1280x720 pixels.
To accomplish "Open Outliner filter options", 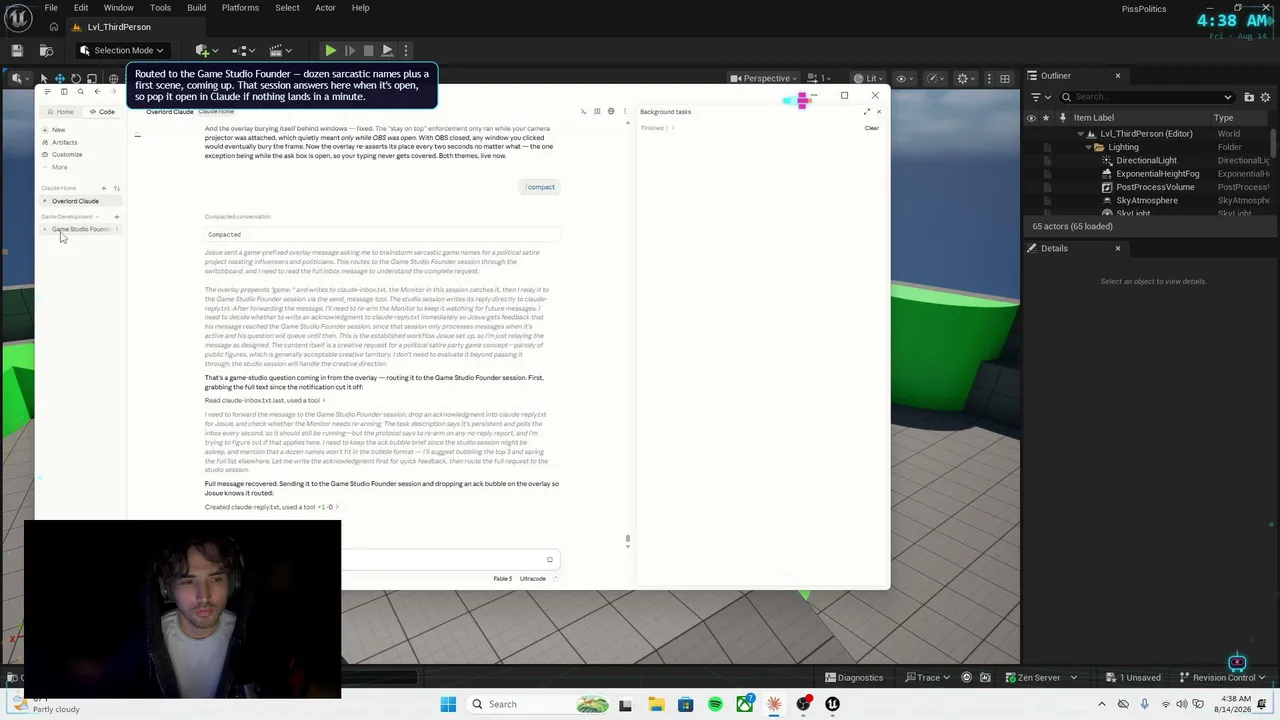I will (x=1039, y=97).
